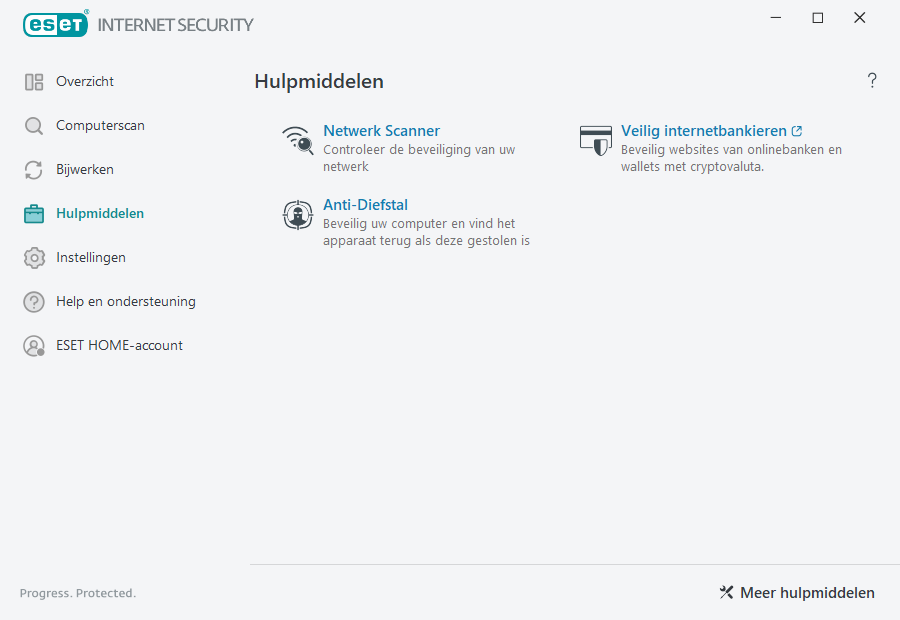This screenshot has height=620, width=900.
Task: Open Veilig internetbankieren
Action: 705,130
